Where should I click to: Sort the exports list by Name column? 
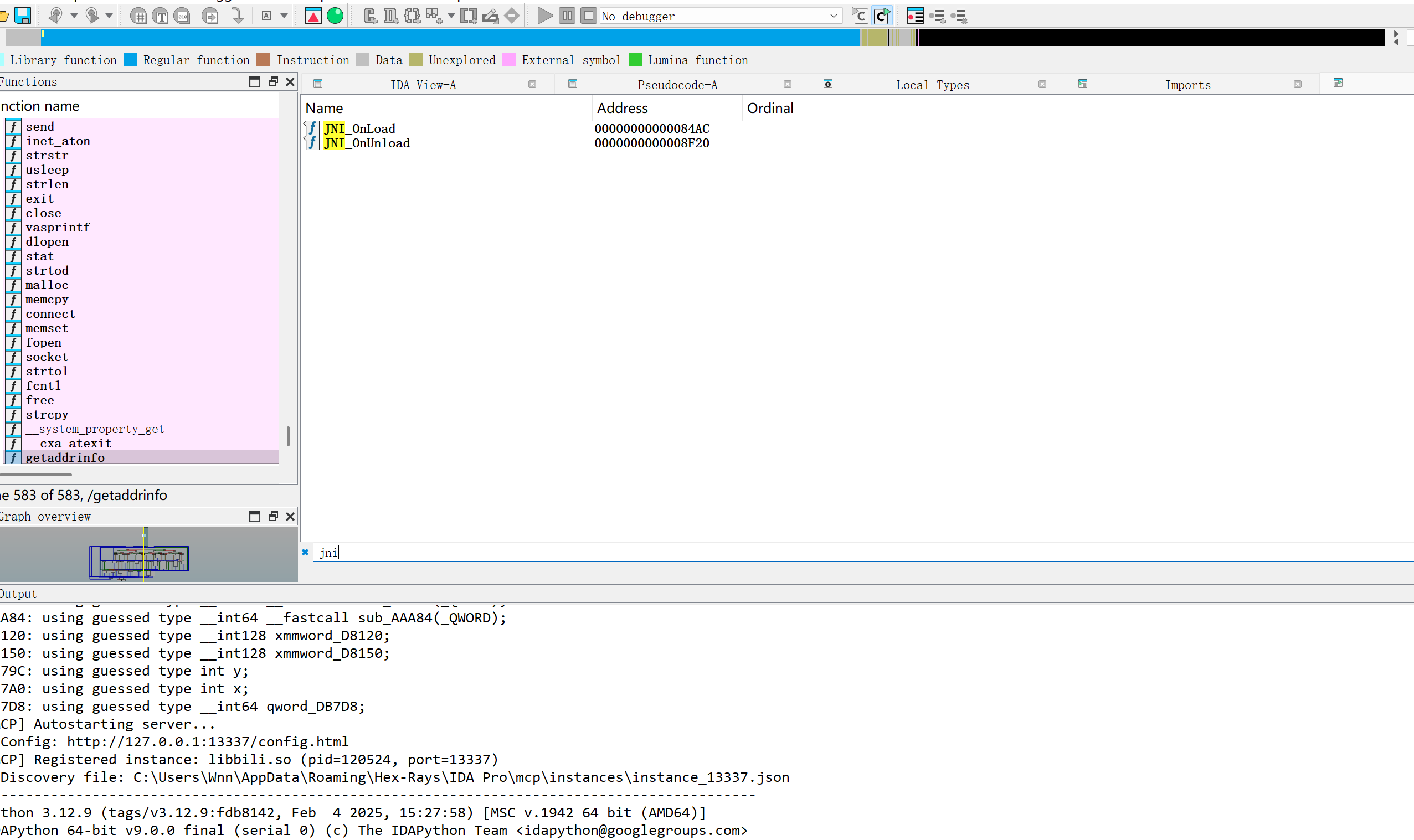[x=447, y=108]
